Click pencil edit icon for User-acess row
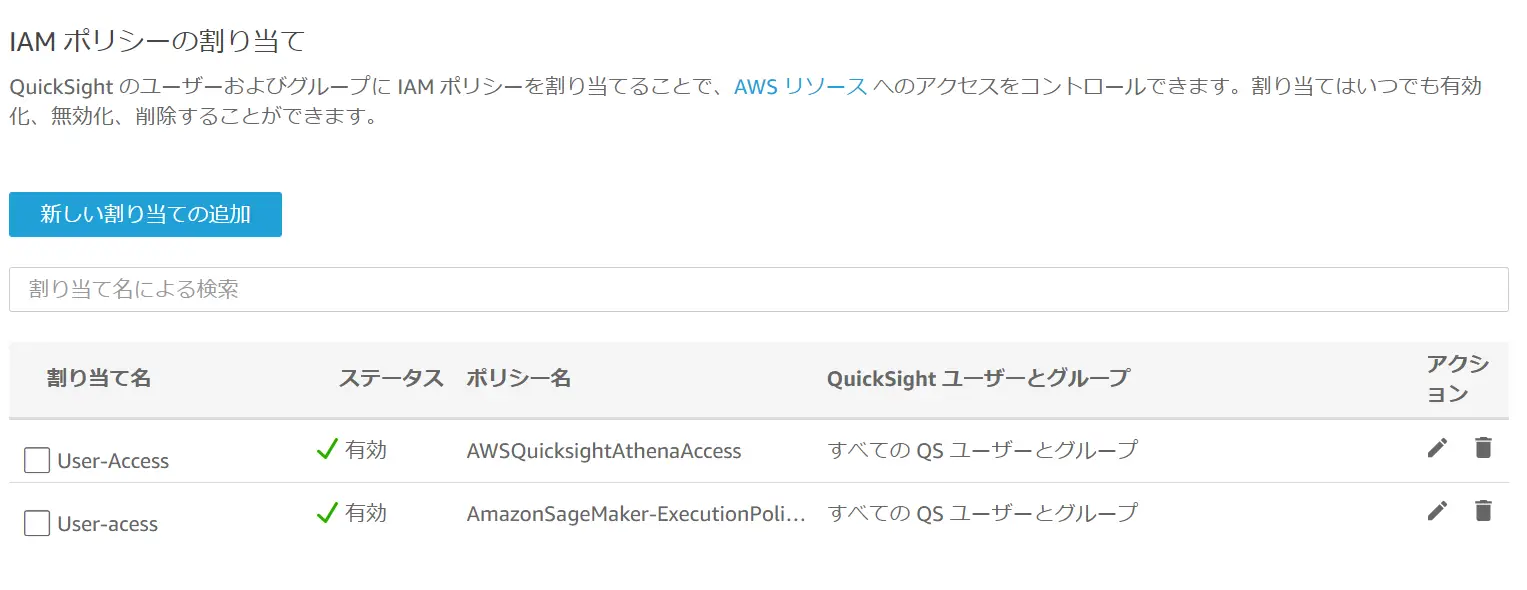This screenshot has height=590, width=1527. [1437, 511]
